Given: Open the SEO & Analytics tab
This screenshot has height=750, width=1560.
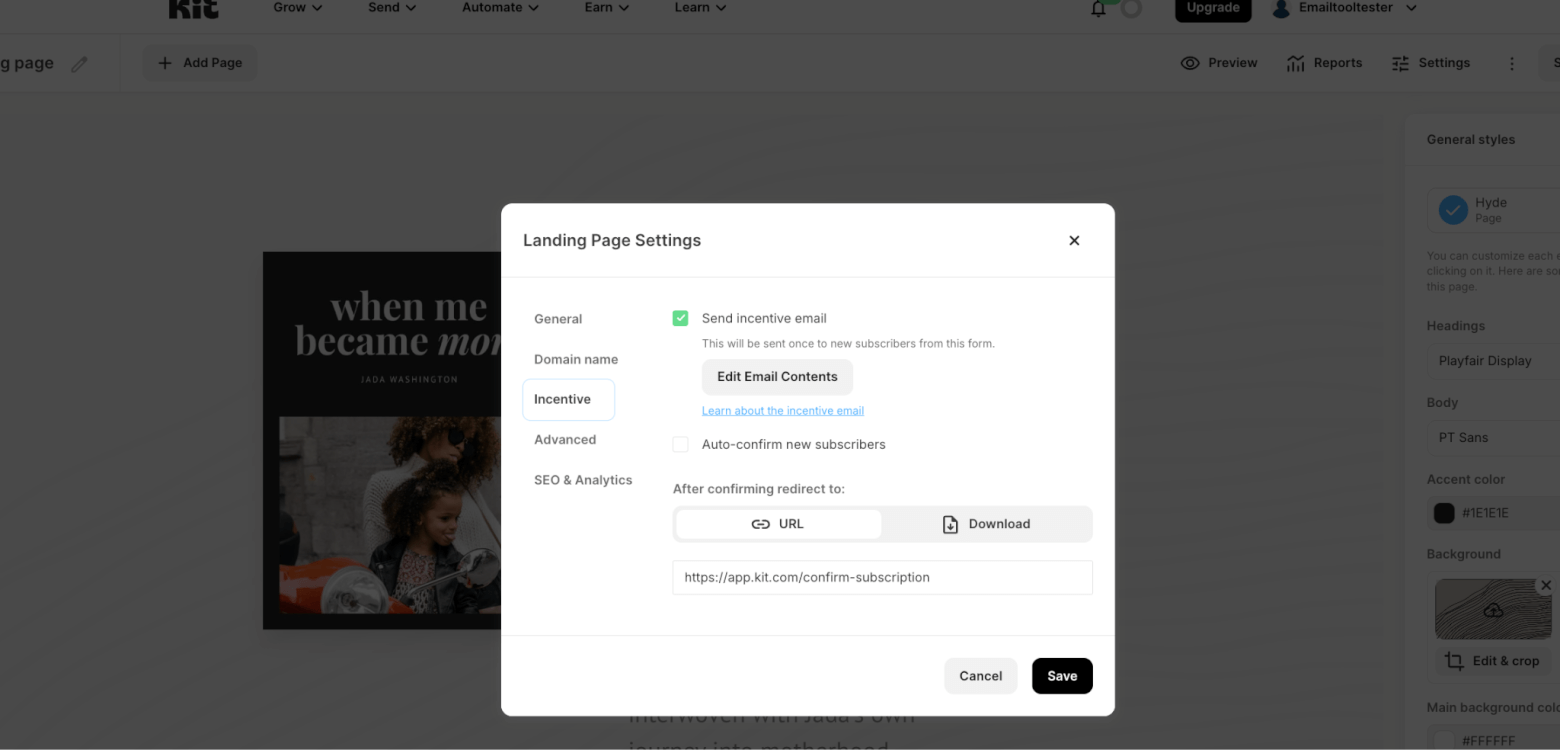Looking at the screenshot, I should (583, 480).
